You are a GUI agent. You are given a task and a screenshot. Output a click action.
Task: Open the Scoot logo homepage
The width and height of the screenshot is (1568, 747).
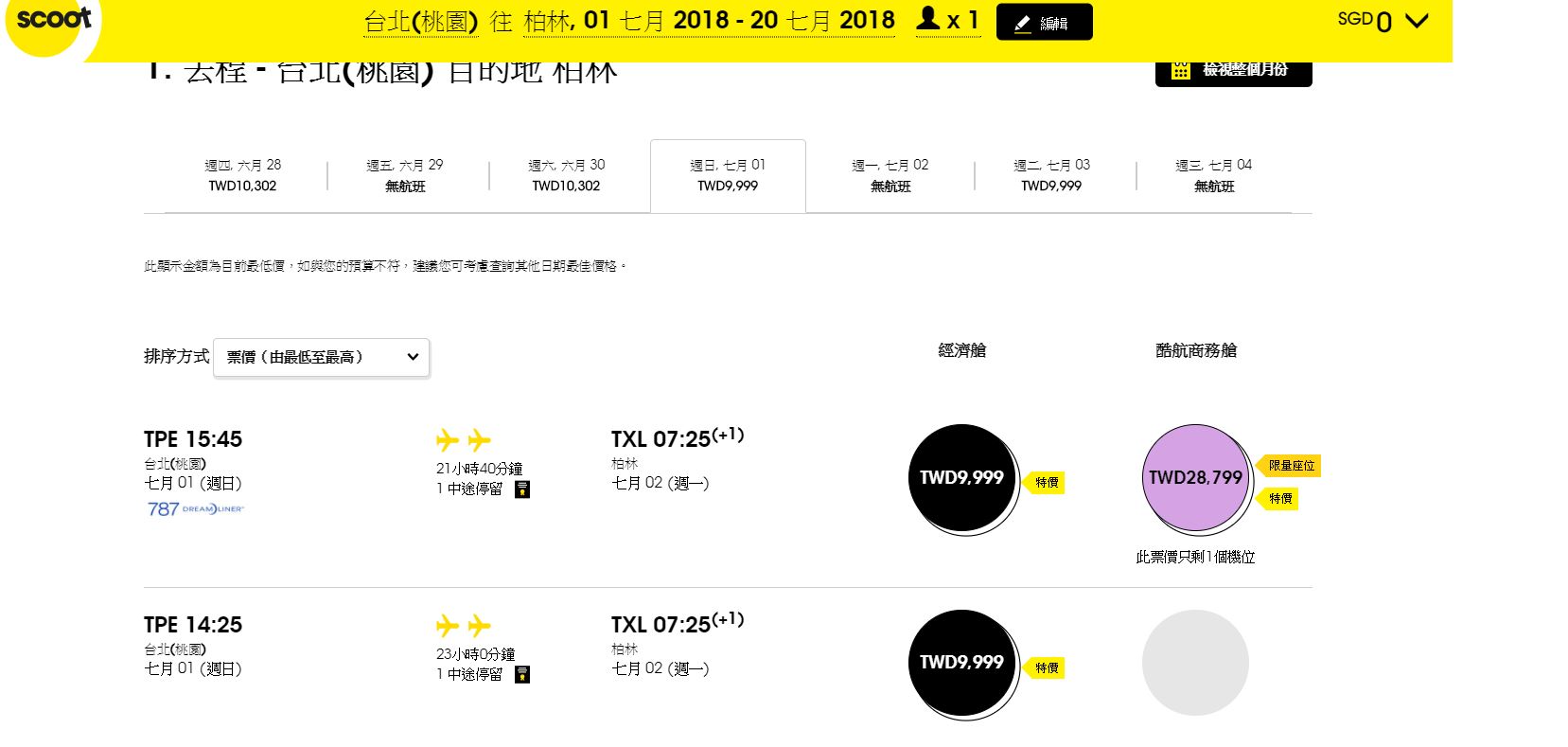pos(53,20)
